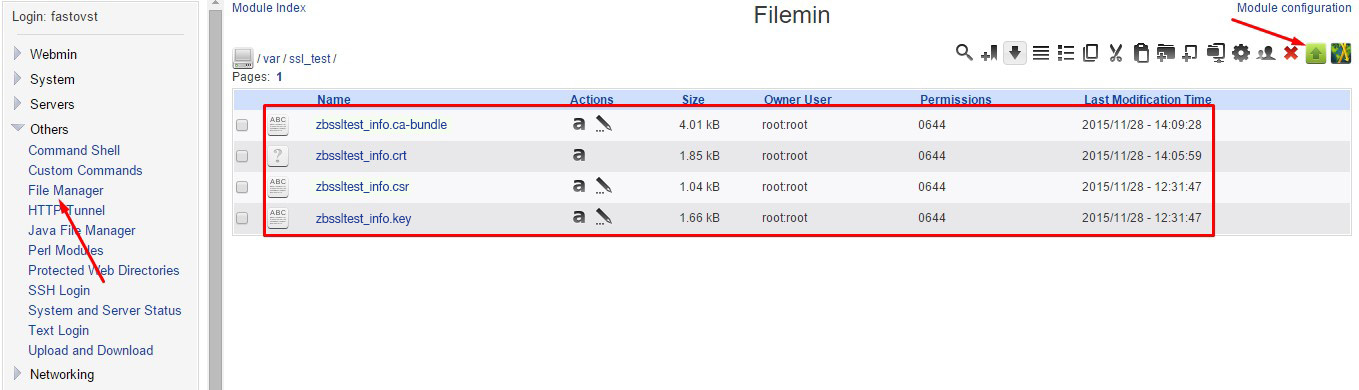Tick the checkbox for zbssltest_info.csr

pyautogui.click(x=242, y=187)
